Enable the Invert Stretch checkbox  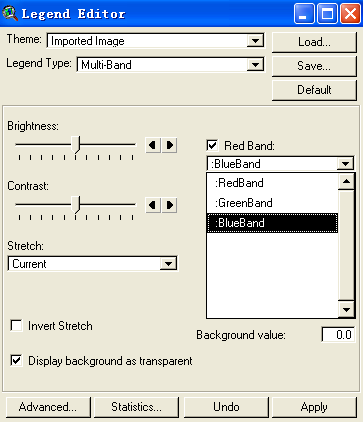16,325
